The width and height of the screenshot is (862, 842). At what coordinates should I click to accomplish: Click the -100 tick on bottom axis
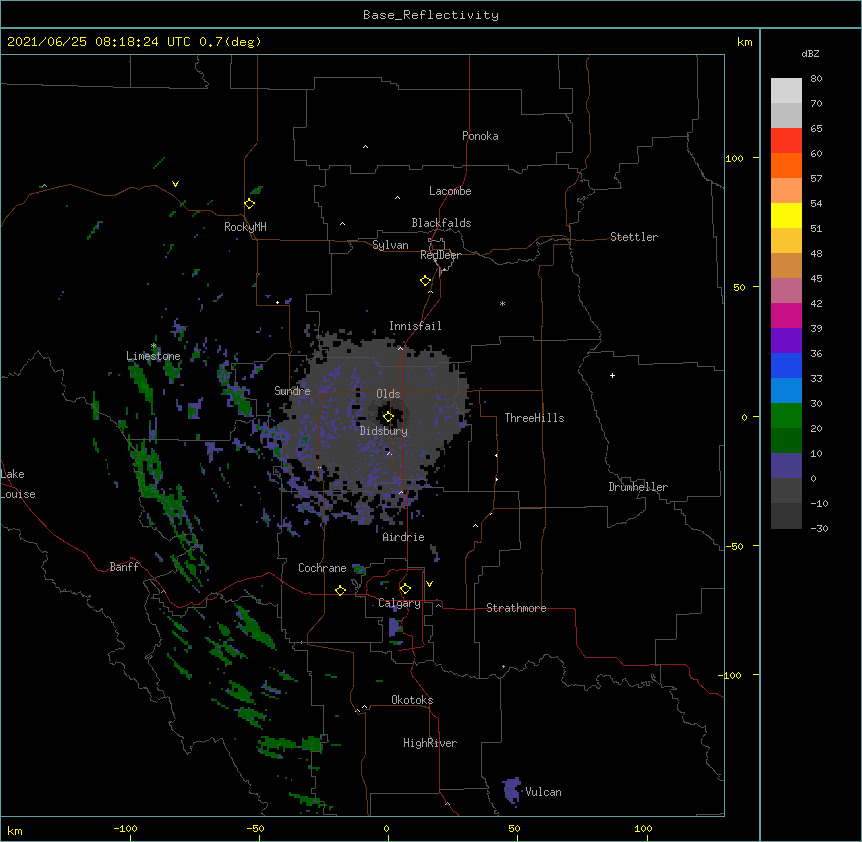(125, 828)
